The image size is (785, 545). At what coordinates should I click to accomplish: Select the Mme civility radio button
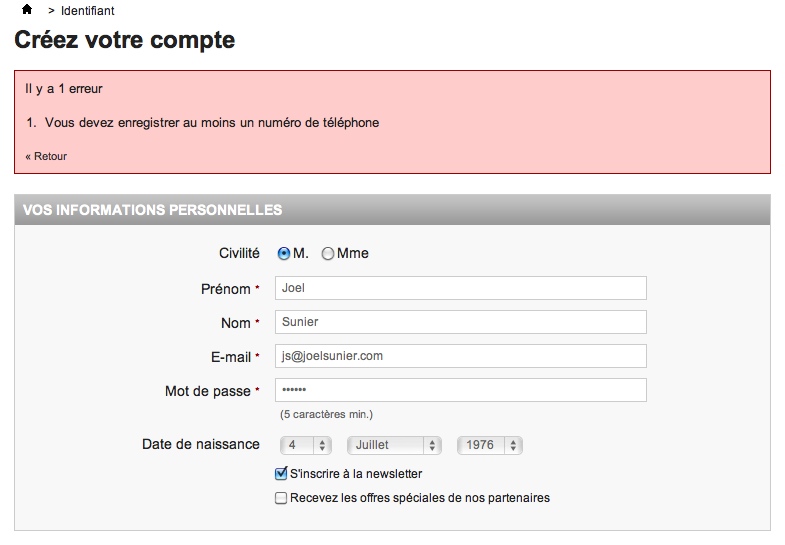(327, 254)
